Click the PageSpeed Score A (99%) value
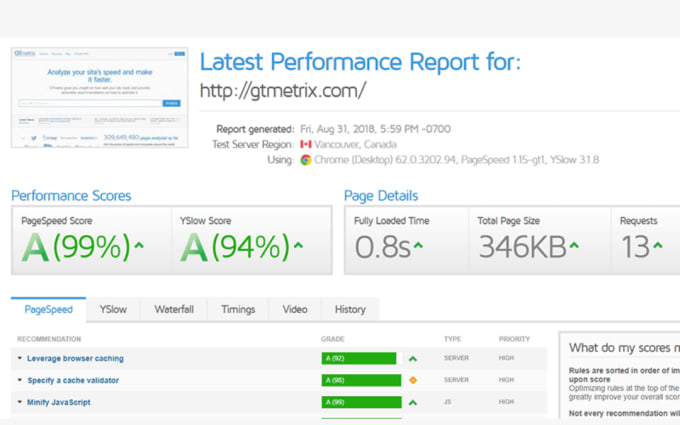 click(x=76, y=247)
